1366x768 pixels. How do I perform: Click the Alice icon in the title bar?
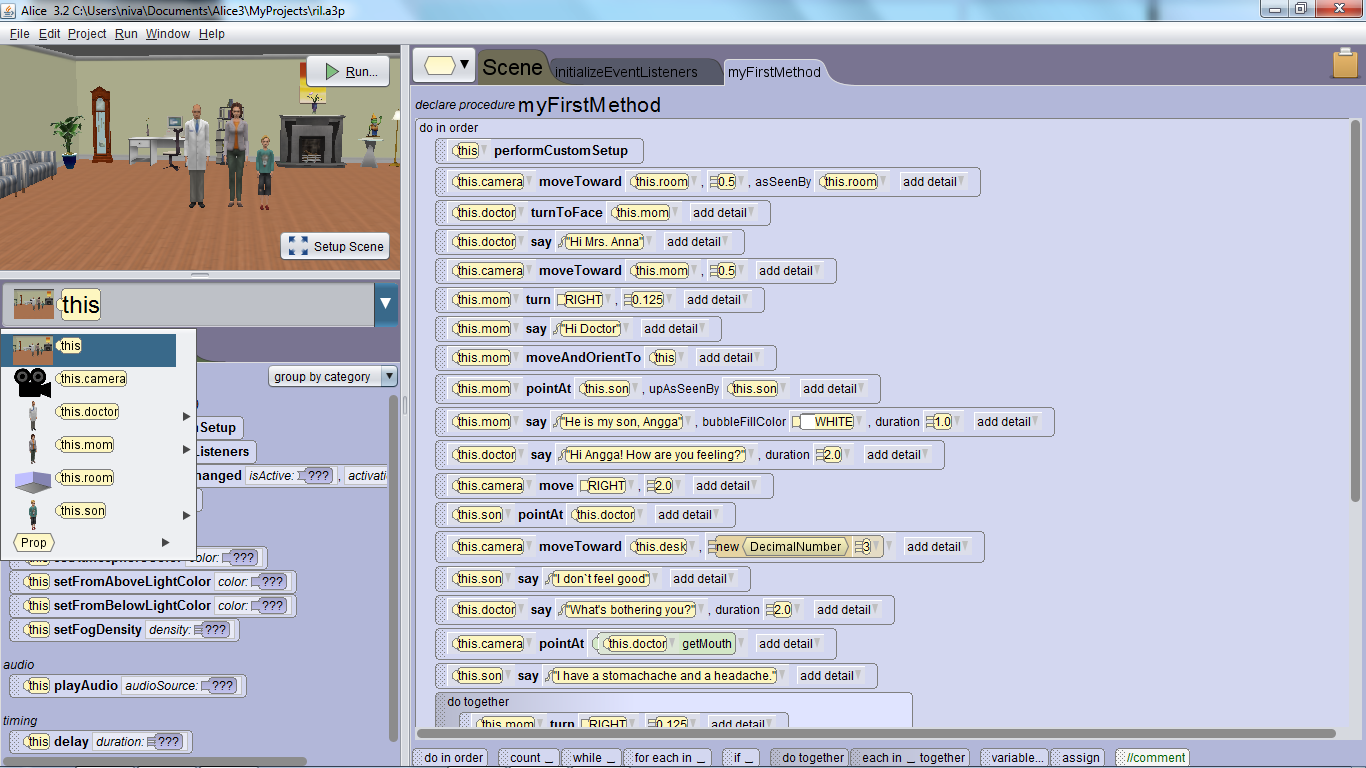click(10, 8)
